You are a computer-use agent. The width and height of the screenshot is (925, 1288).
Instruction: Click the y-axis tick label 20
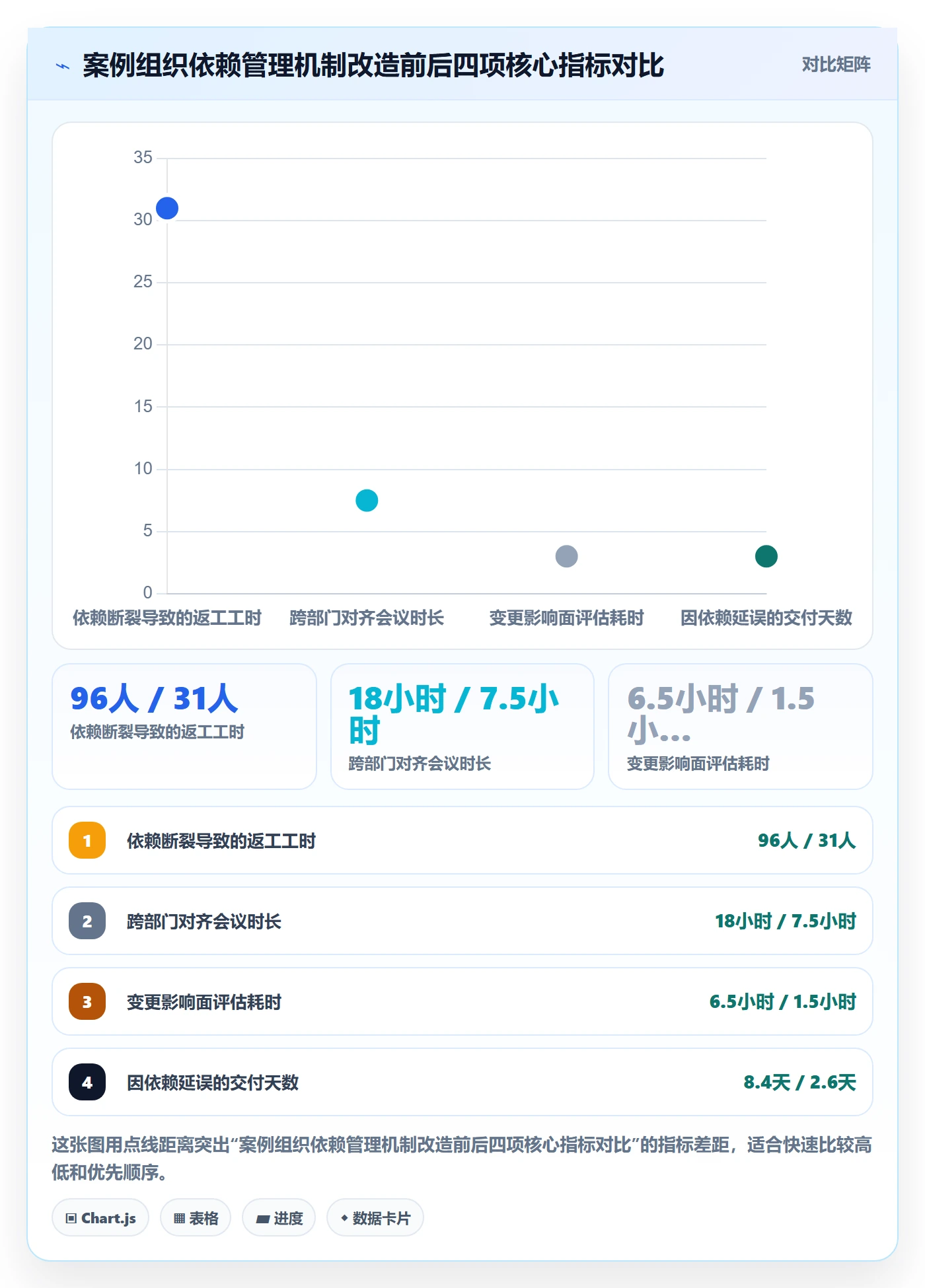(x=143, y=343)
